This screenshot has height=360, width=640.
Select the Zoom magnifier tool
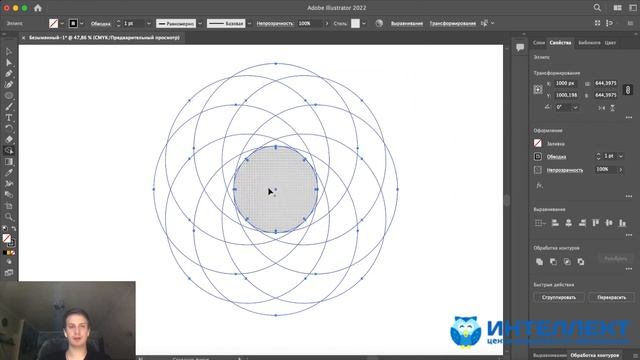pos(9,217)
